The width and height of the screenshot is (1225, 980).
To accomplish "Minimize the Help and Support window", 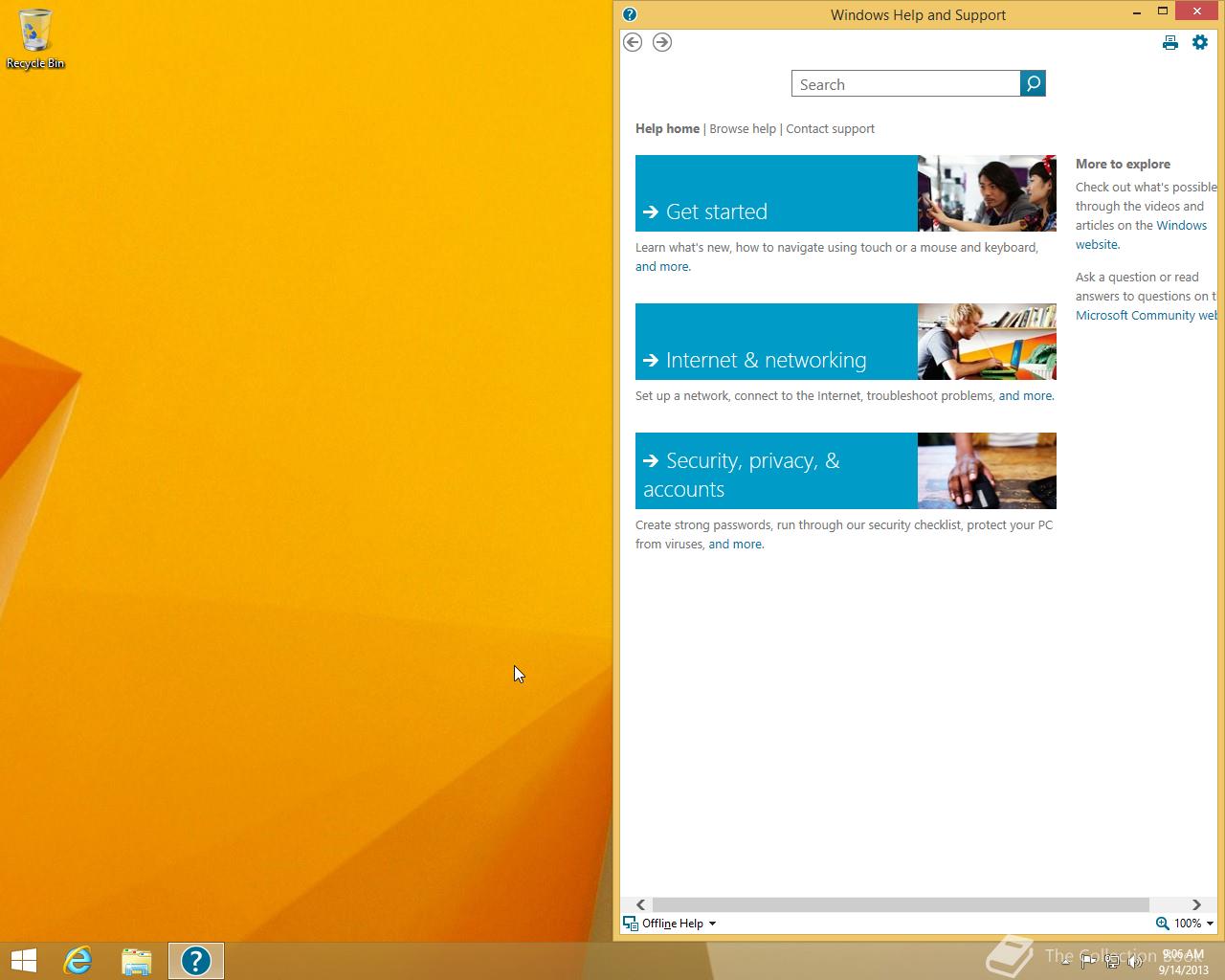I will (x=1136, y=12).
